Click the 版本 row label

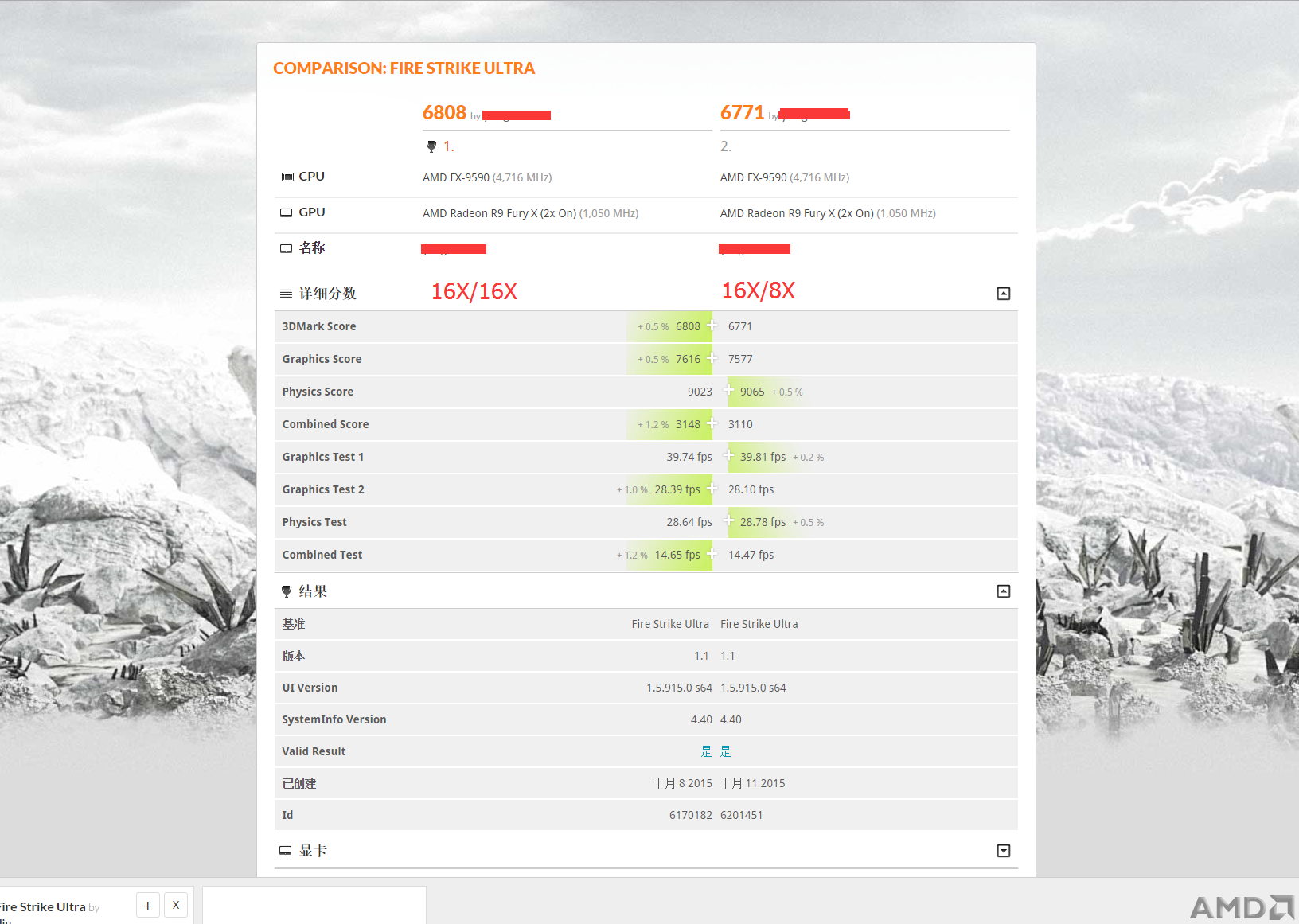point(294,656)
